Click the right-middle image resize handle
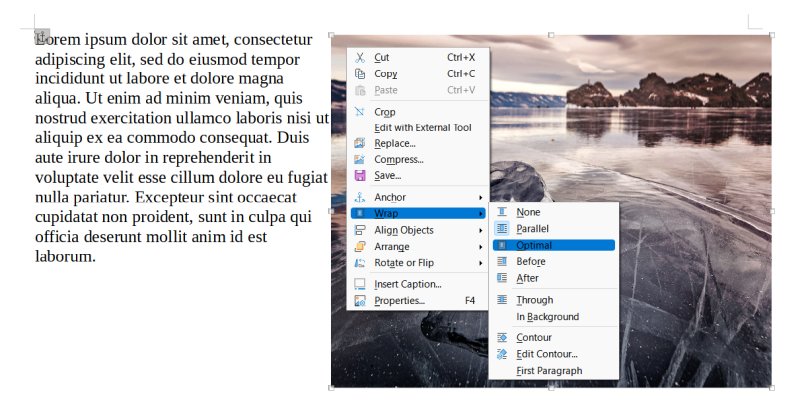800x410 pixels. point(772,211)
